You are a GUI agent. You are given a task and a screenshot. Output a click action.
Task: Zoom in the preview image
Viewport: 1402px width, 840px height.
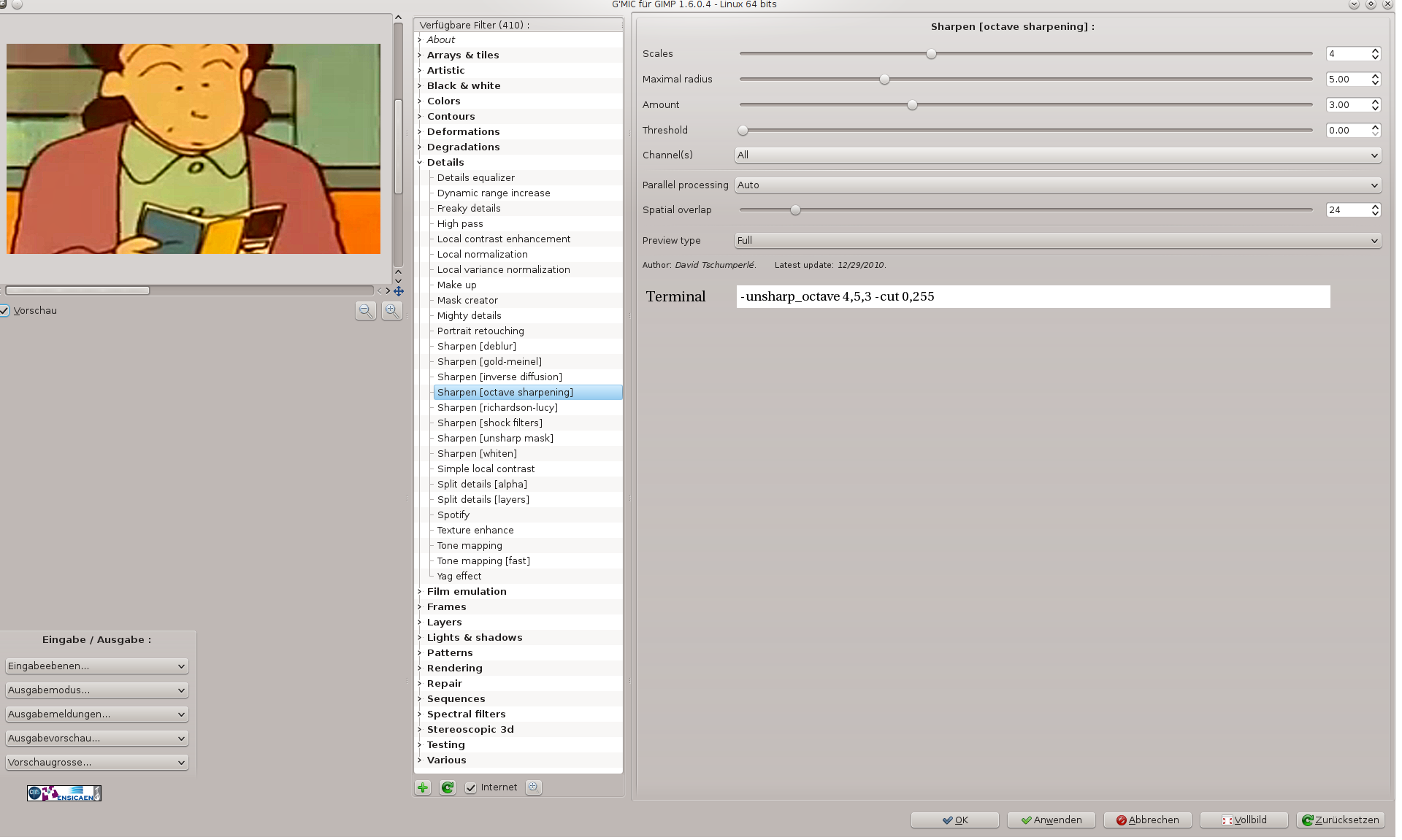point(392,311)
